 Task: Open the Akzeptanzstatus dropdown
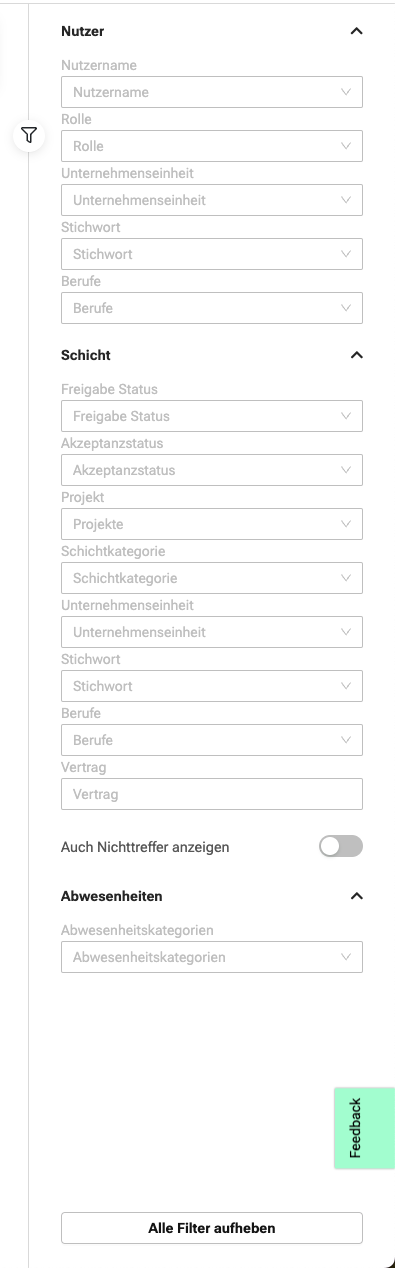[x=212, y=470]
